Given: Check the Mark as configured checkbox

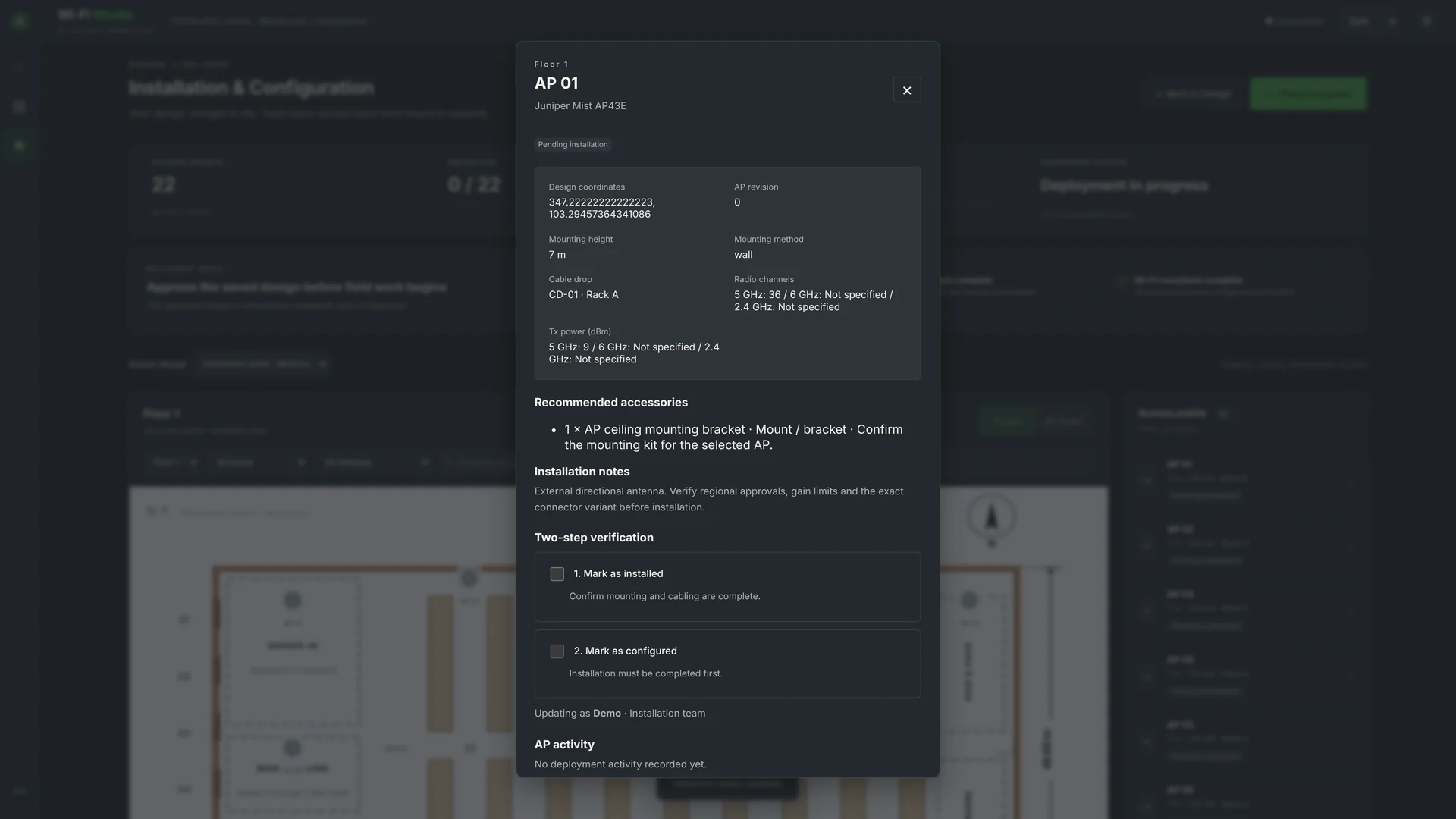Looking at the screenshot, I should click(557, 651).
